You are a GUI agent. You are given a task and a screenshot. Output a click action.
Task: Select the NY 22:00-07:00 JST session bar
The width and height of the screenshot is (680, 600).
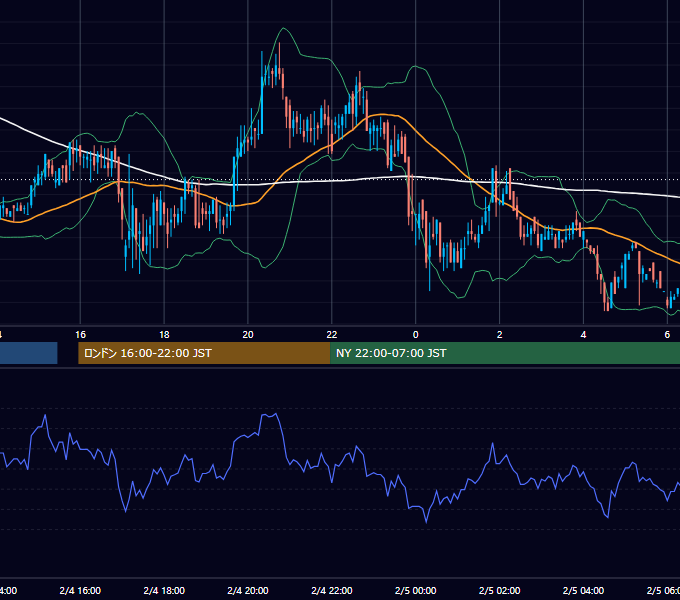pyautogui.click(x=505, y=353)
